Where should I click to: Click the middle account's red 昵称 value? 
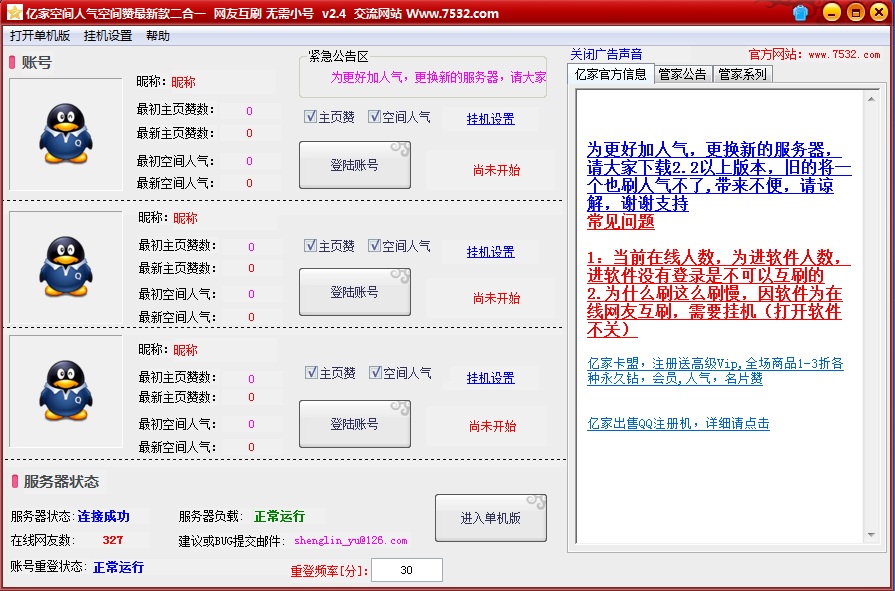(186, 218)
